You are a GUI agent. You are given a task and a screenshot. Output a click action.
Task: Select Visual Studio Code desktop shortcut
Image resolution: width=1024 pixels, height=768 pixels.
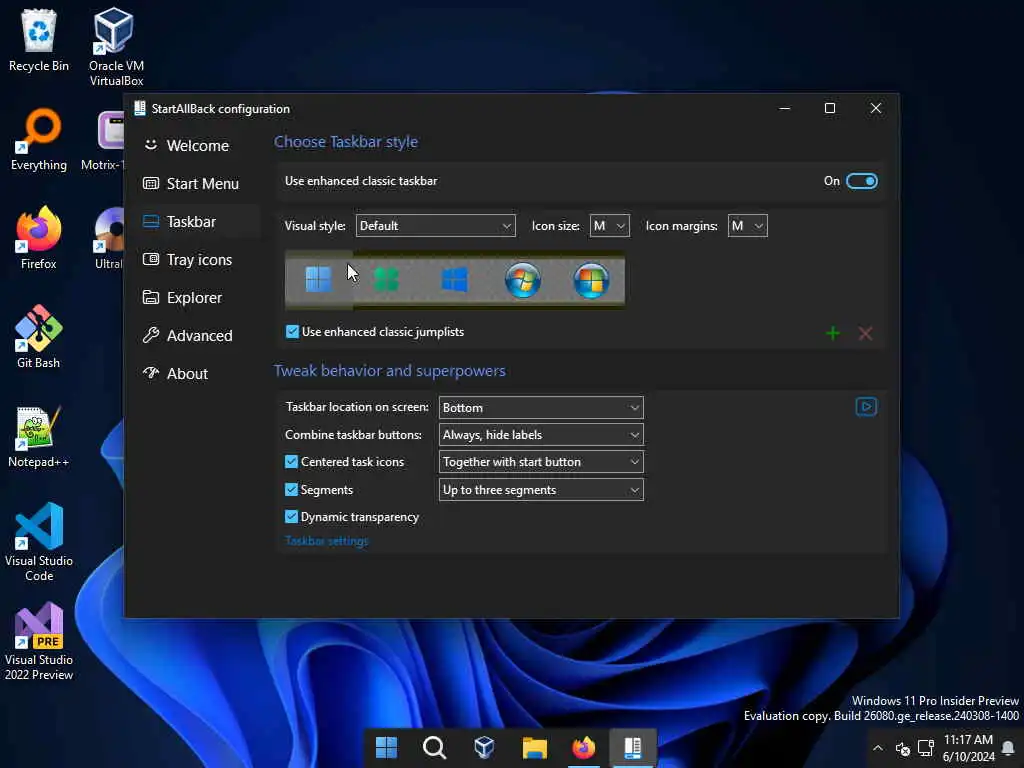tap(39, 542)
